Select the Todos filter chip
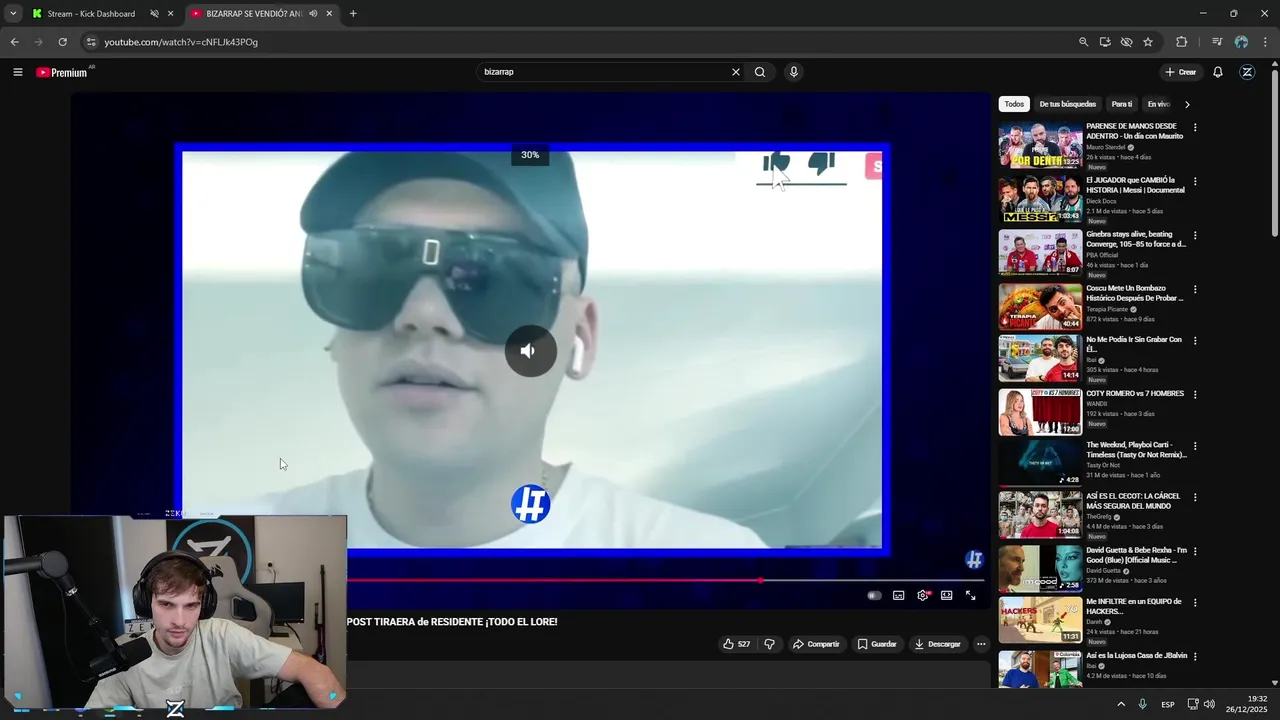The image size is (1280, 720). (1014, 104)
